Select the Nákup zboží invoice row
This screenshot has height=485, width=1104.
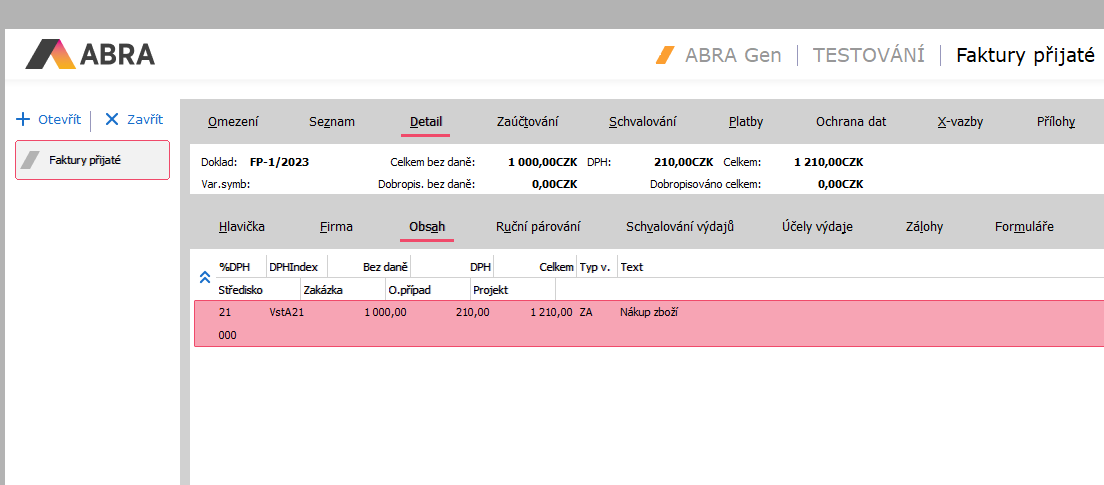648,312
